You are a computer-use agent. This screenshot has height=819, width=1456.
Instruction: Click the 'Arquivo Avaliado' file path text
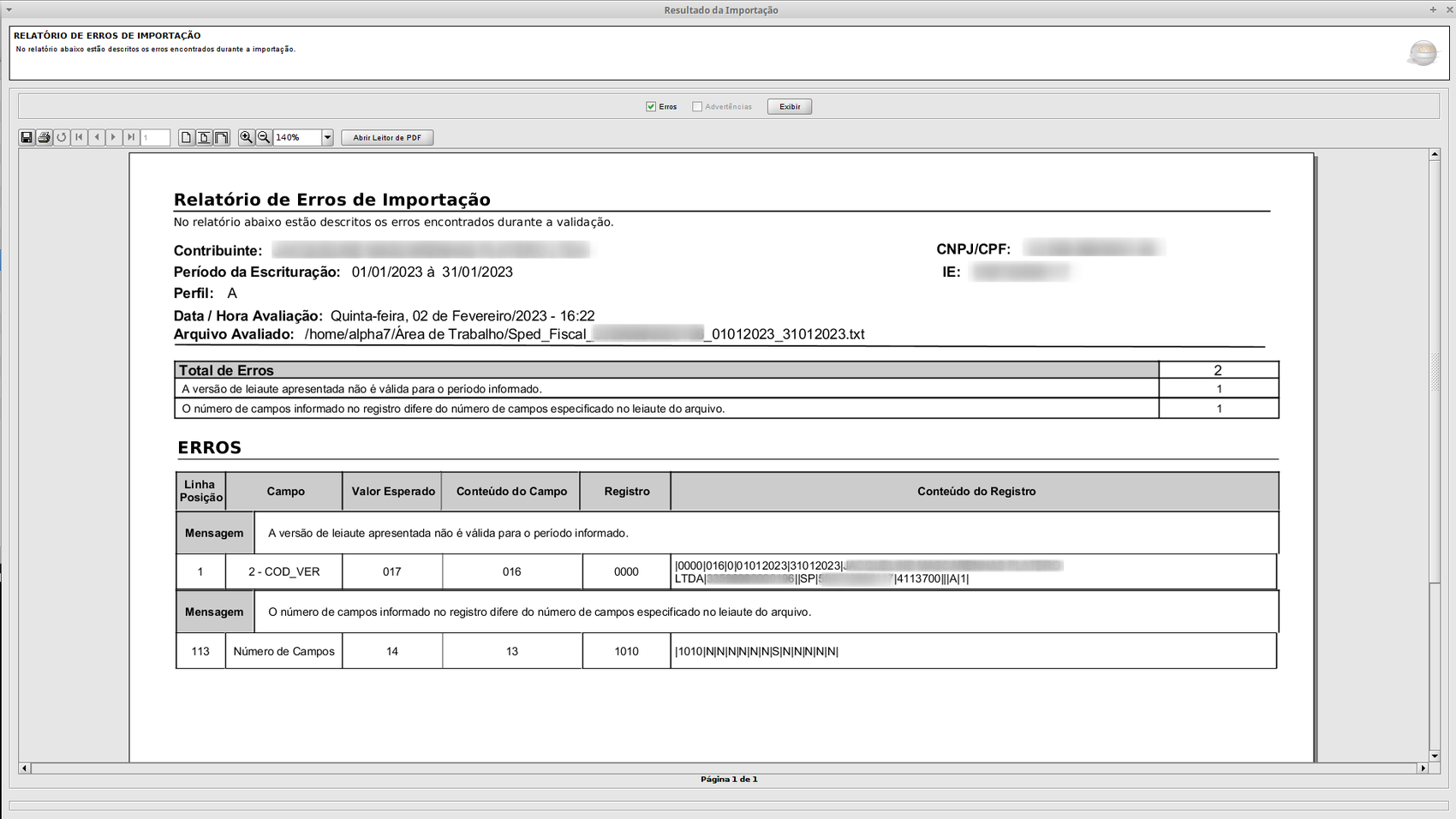(x=584, y=334)
